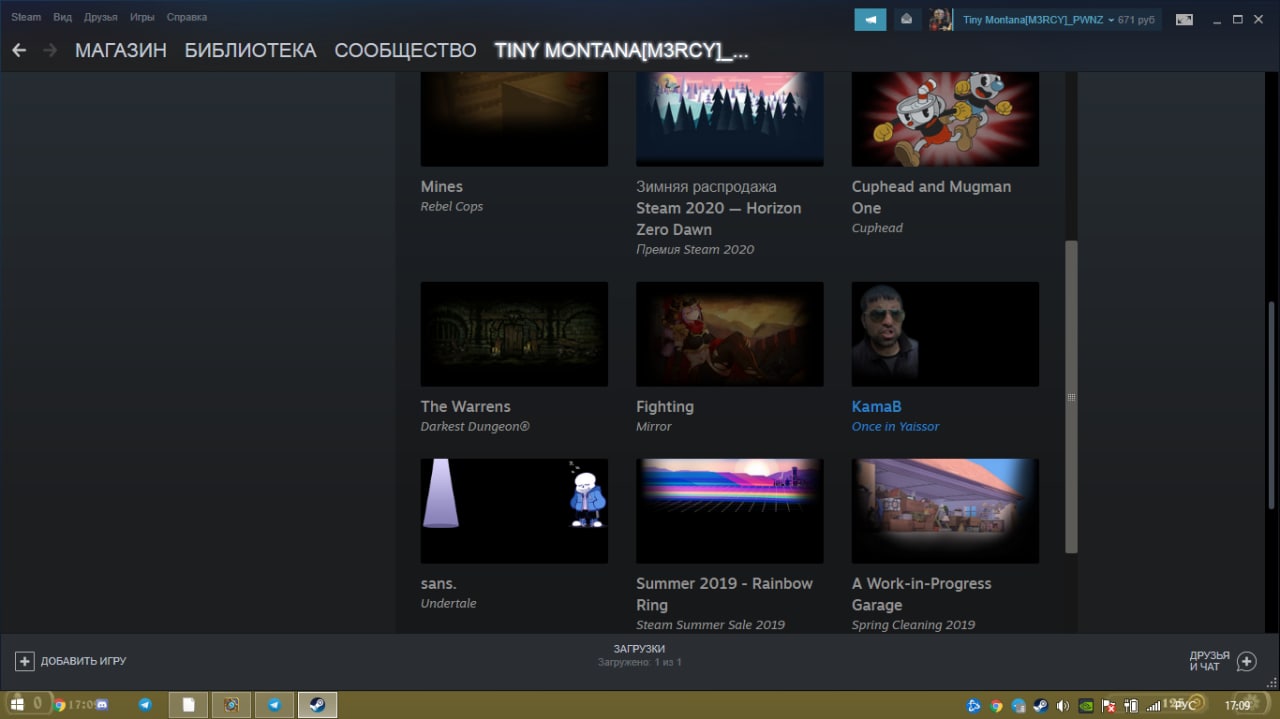The width and height of the screenshot is (1280, 719).
Task: Click the Mines title text
Action: tap(442, 186)
